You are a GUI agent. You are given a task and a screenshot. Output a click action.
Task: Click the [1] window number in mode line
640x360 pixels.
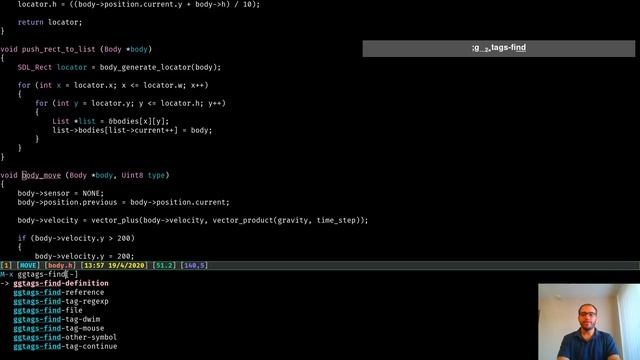point(6,265)
